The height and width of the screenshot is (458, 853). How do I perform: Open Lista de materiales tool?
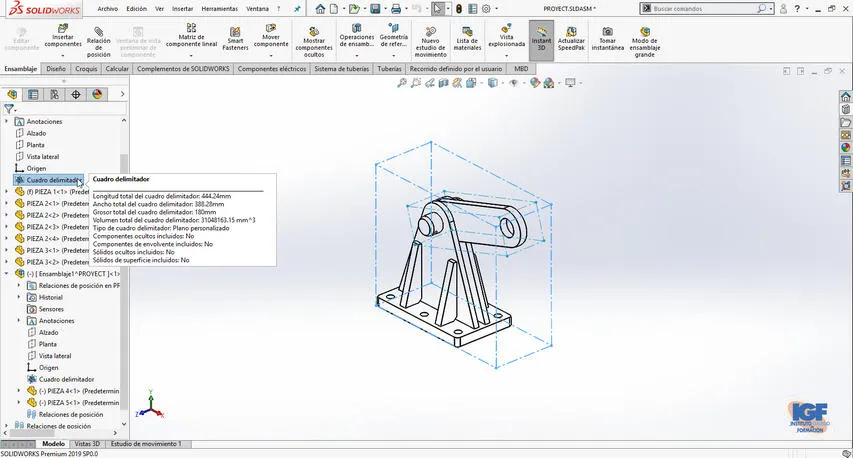pos(467,39)
